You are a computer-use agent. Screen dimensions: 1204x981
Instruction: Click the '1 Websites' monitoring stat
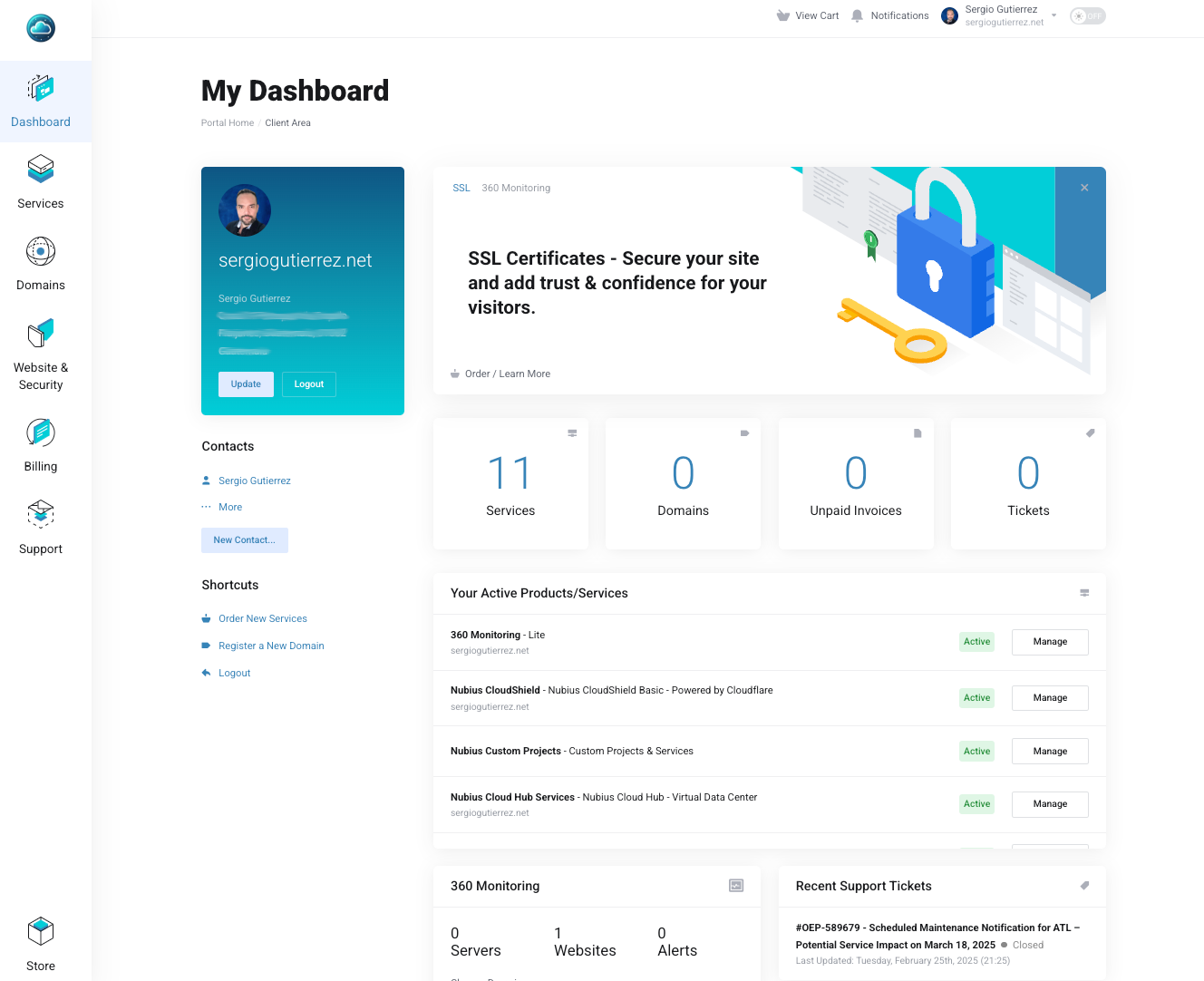pyautogui.click(x=585, y=942)
